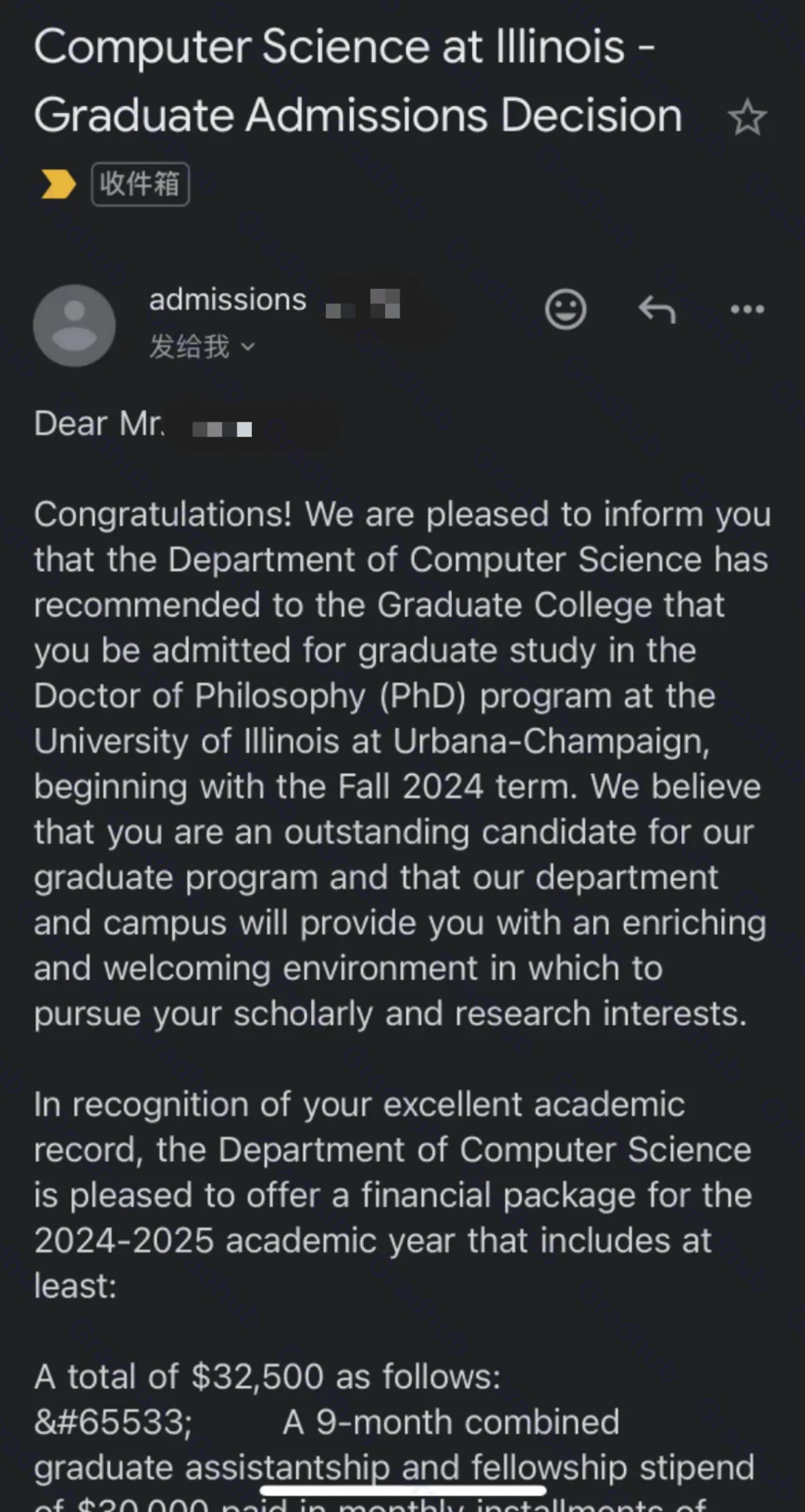Tap the email subject "Graduate Admissions Decision"
This screenshot has height=1512, width=805.
click(x=358, y=115)
